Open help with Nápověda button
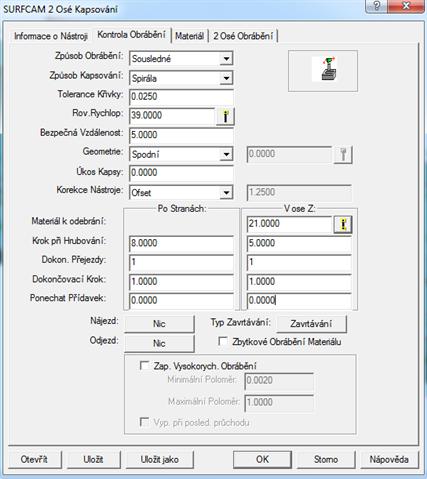Screen dimensions: 427x479 (389, 459)
